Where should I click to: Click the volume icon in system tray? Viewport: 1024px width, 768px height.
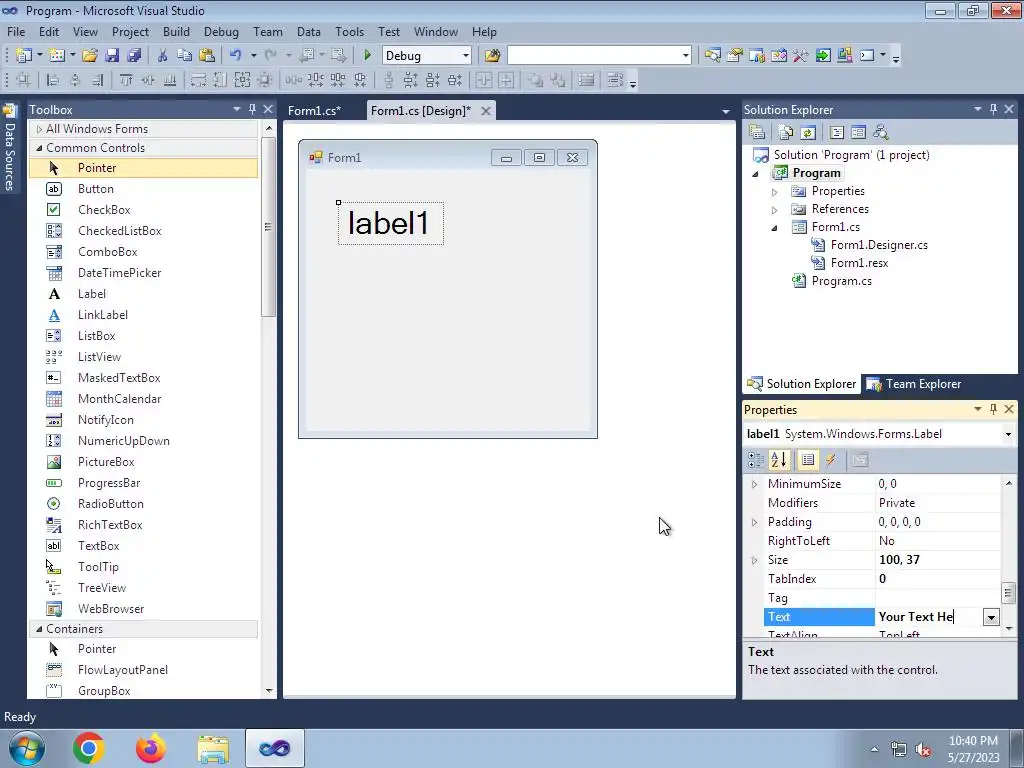point(923,750)
